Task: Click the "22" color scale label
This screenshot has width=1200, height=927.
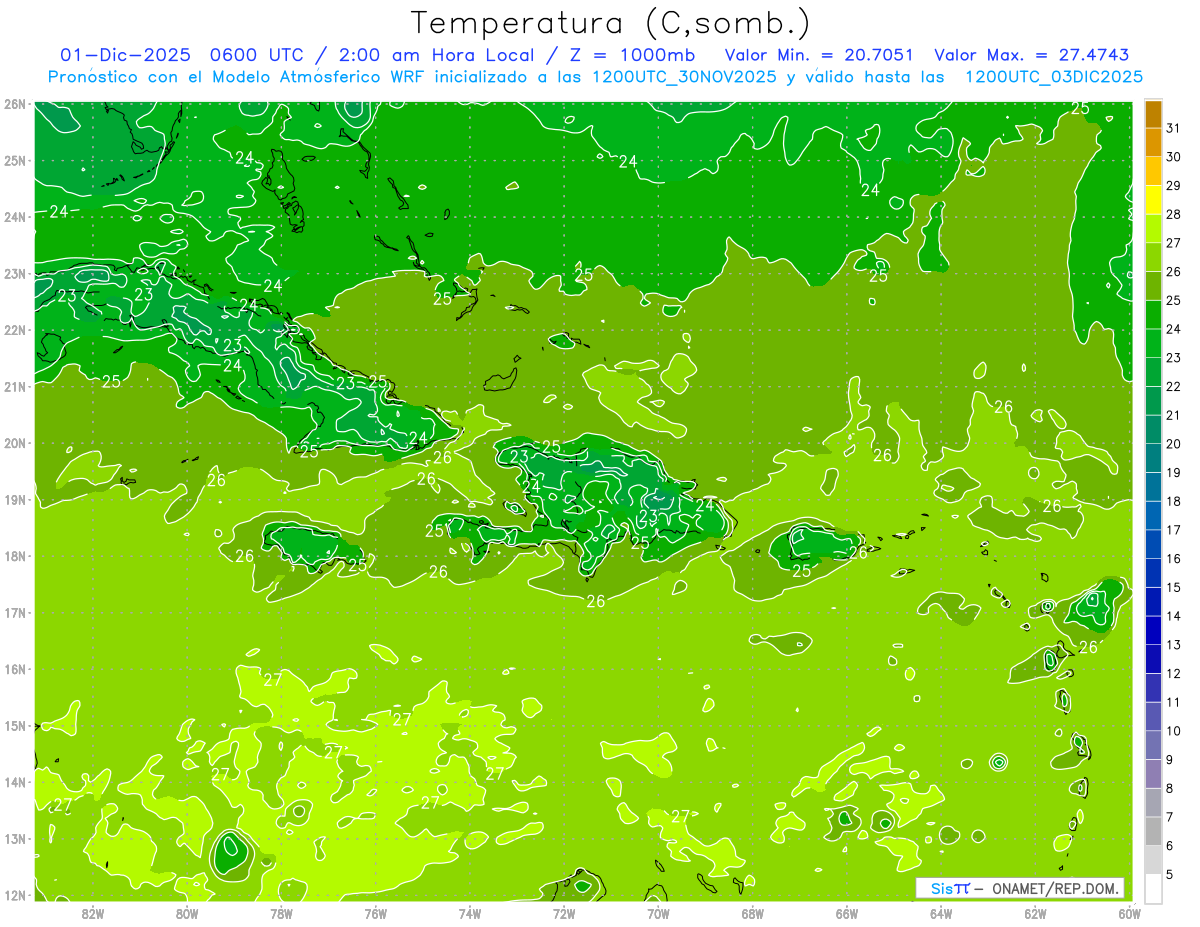Action: click(1174, 386)
